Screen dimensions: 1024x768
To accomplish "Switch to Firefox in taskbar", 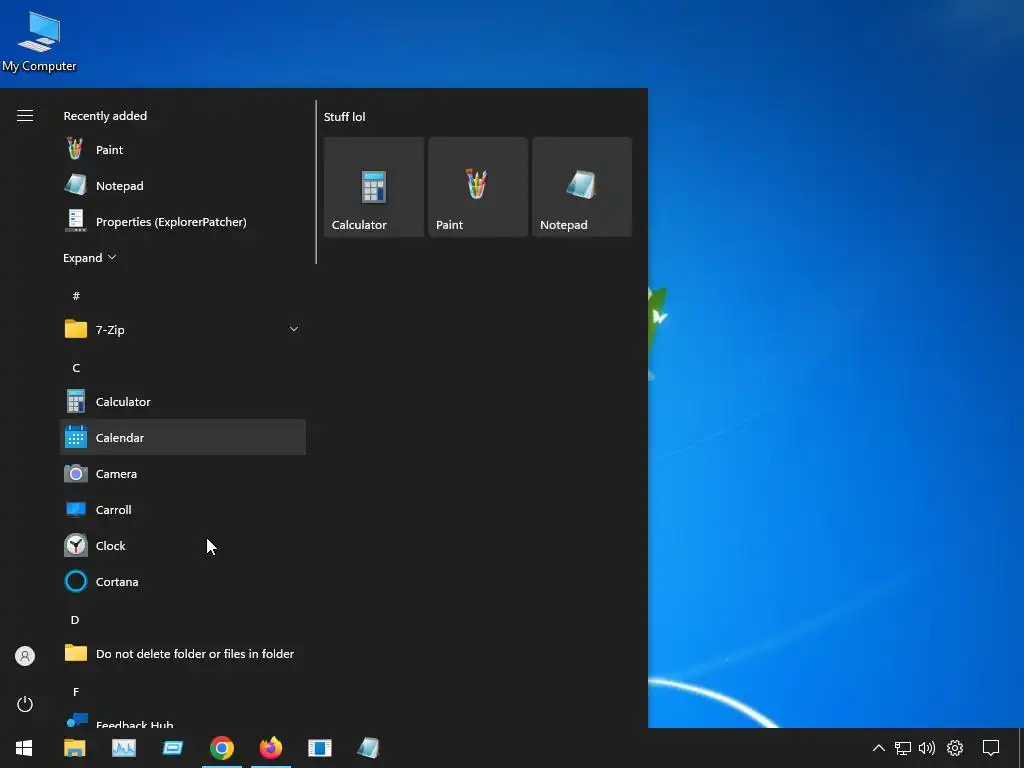I will pos(271,748).
